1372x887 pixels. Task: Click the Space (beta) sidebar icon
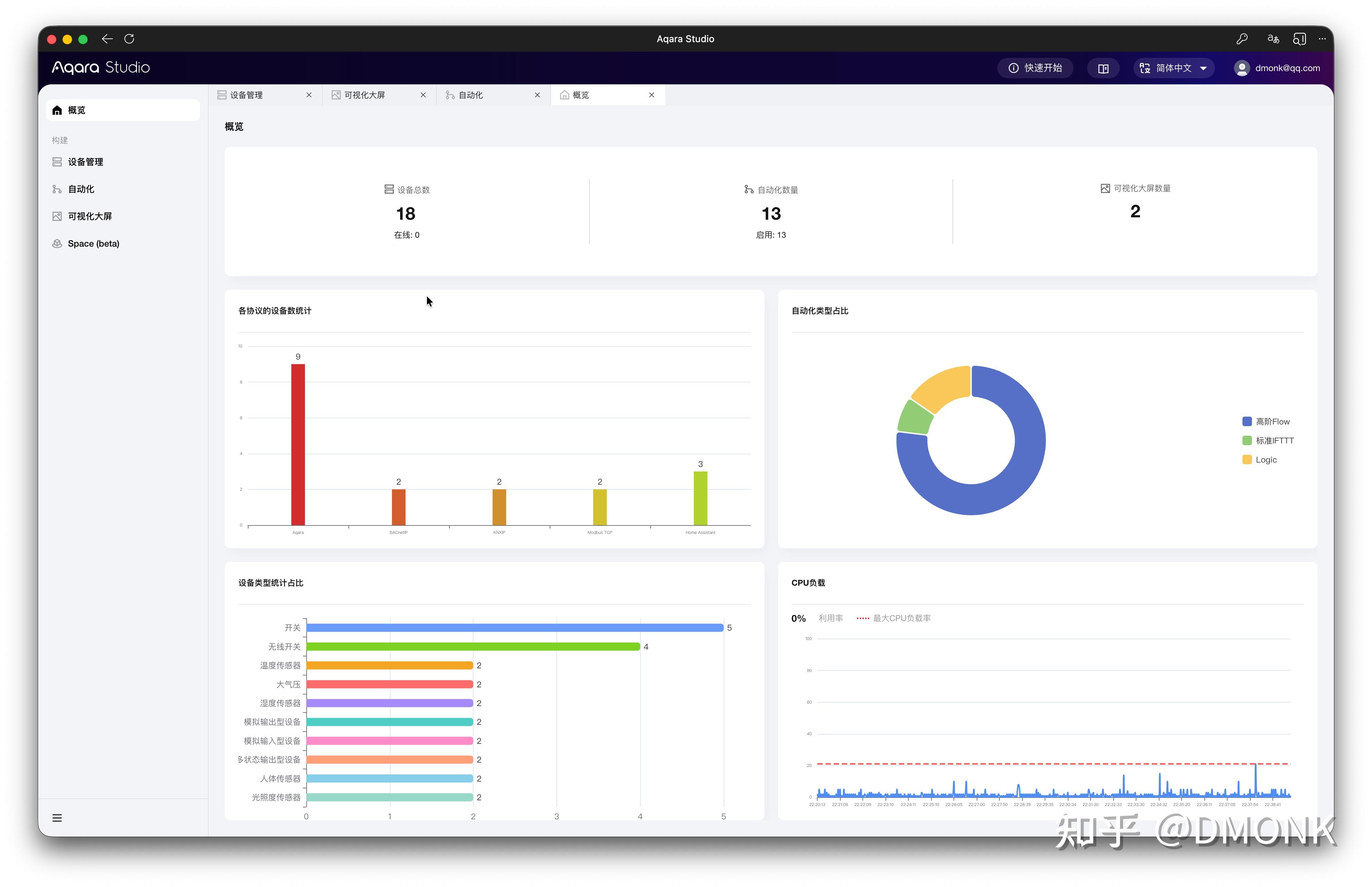click(x=57, y=244)
